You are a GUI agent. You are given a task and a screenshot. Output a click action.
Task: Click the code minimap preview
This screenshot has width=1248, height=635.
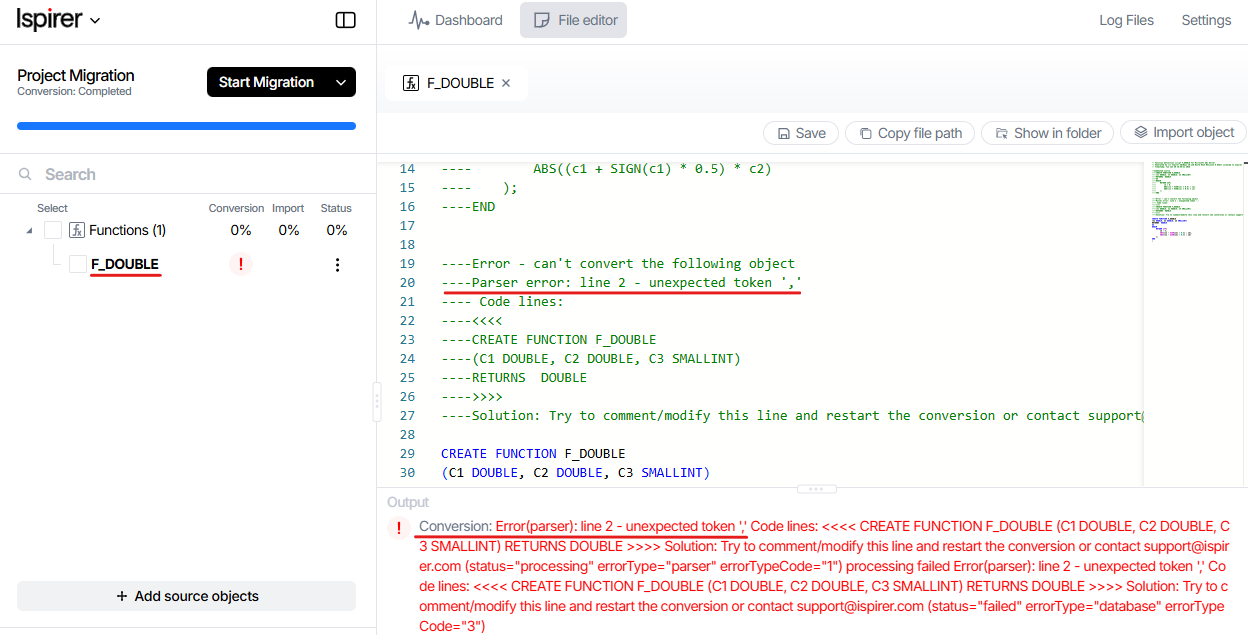[1193, 200]
